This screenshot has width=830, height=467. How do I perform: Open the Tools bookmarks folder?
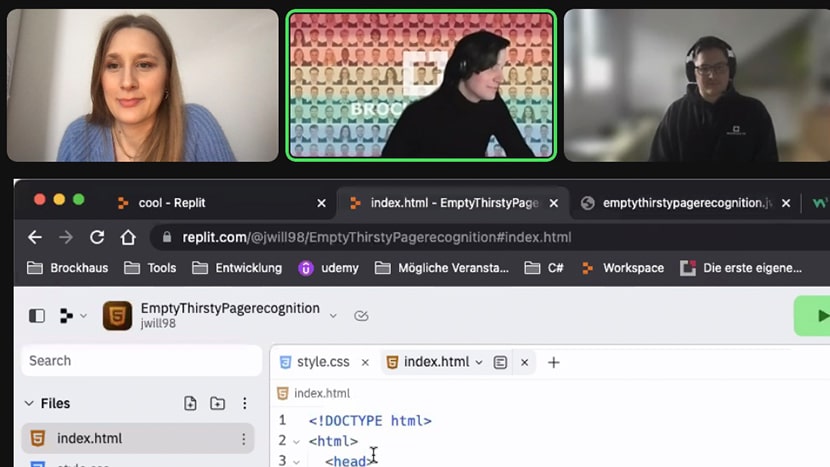click(150, 268)
